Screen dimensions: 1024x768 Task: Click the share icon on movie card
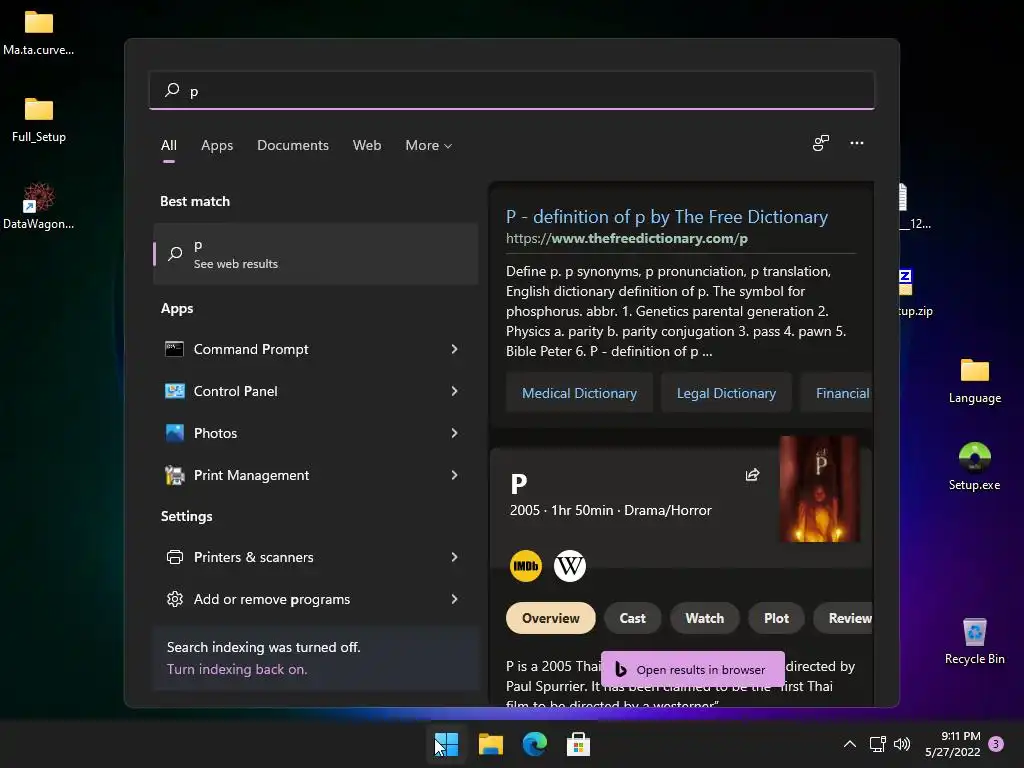752,475
